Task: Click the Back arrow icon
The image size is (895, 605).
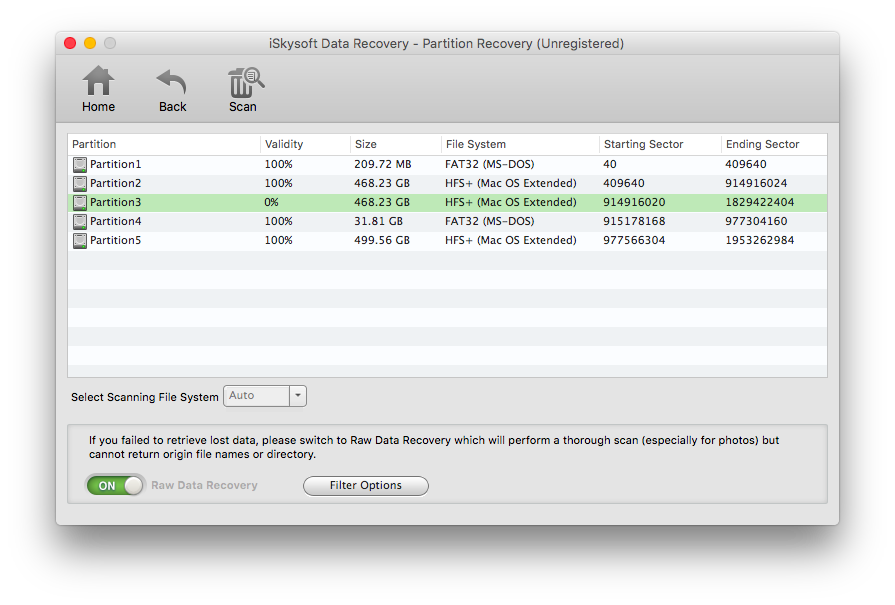Action: click(172, 82)
